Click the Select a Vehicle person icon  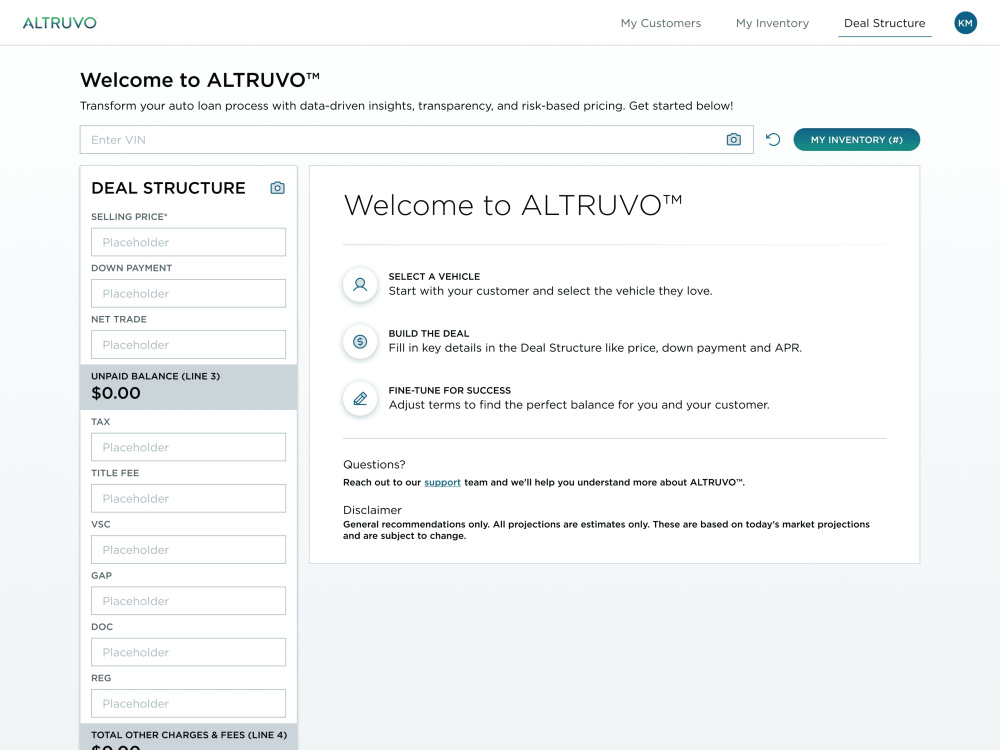[360, 284]
